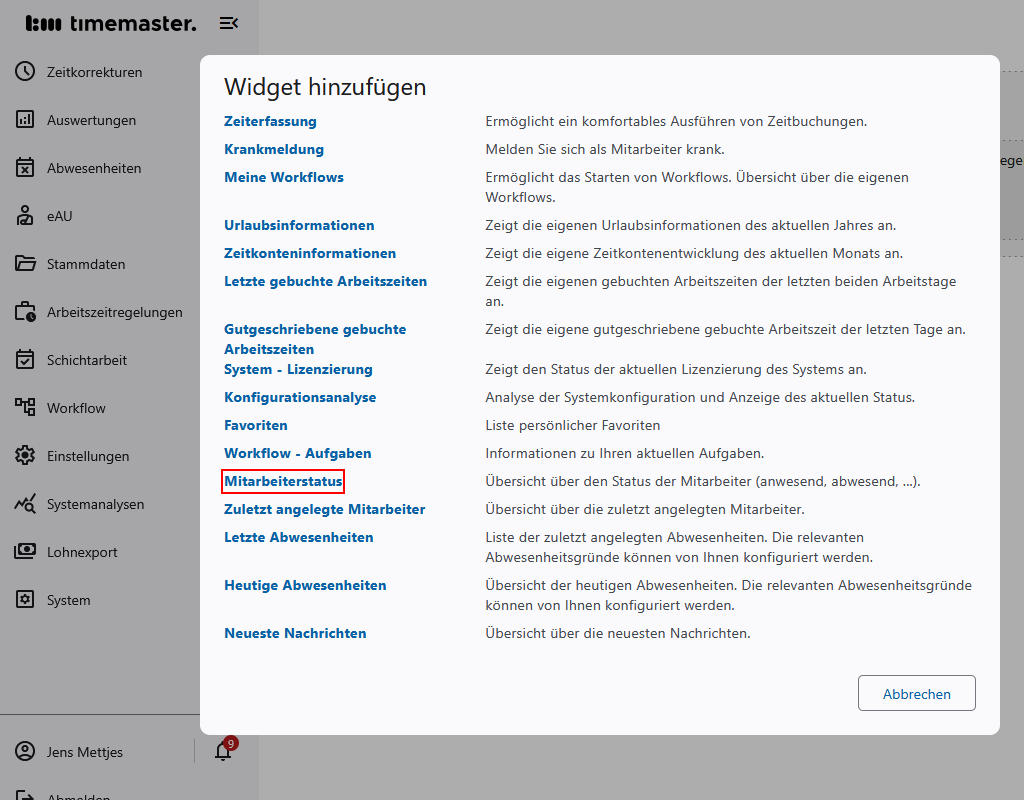The image size is (1024, 800).
Task: Open the Schichtarbeit calendar icon
Action: 24,359
